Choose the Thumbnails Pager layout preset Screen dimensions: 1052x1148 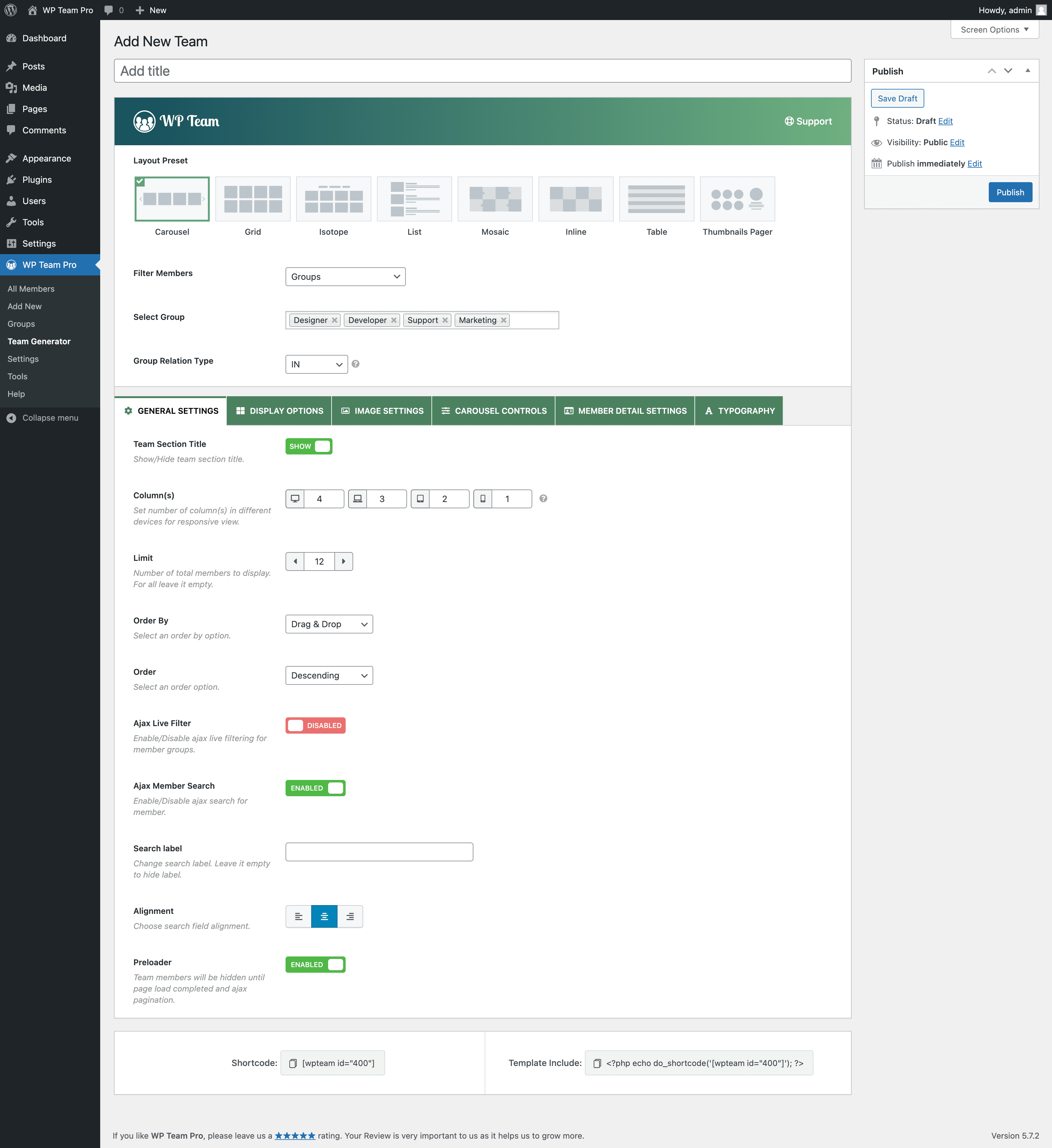pos(737,199)
